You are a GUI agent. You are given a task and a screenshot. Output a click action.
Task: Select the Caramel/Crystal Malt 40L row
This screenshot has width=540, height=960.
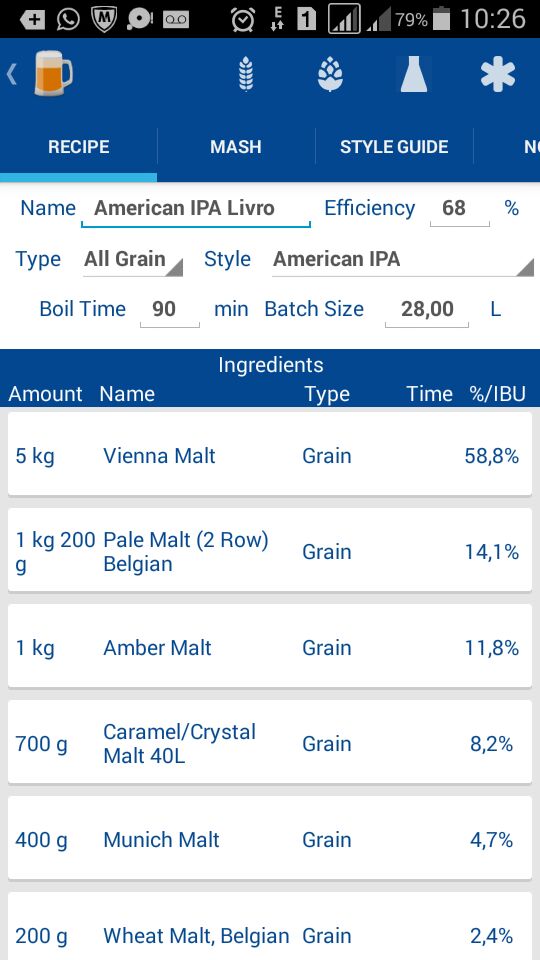tap(270, 742)
